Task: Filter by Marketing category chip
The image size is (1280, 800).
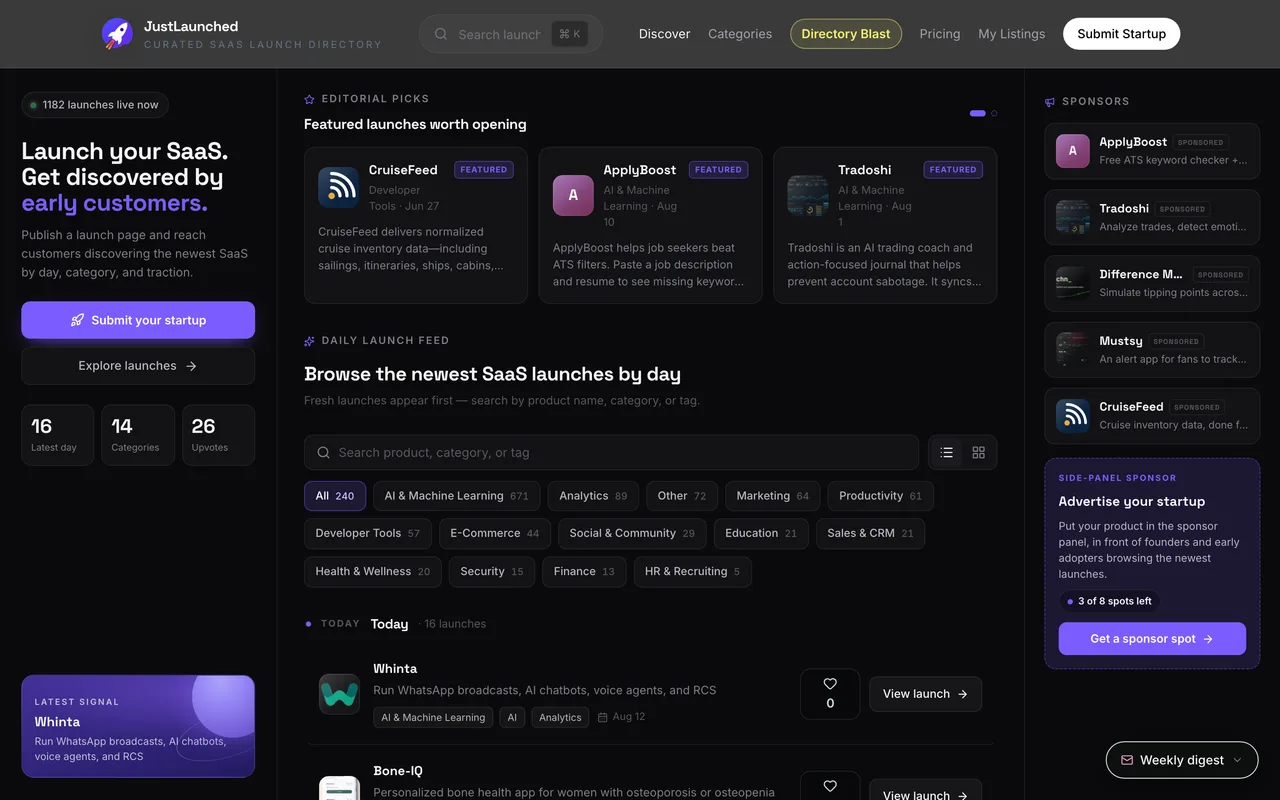Action: [773, 496]
